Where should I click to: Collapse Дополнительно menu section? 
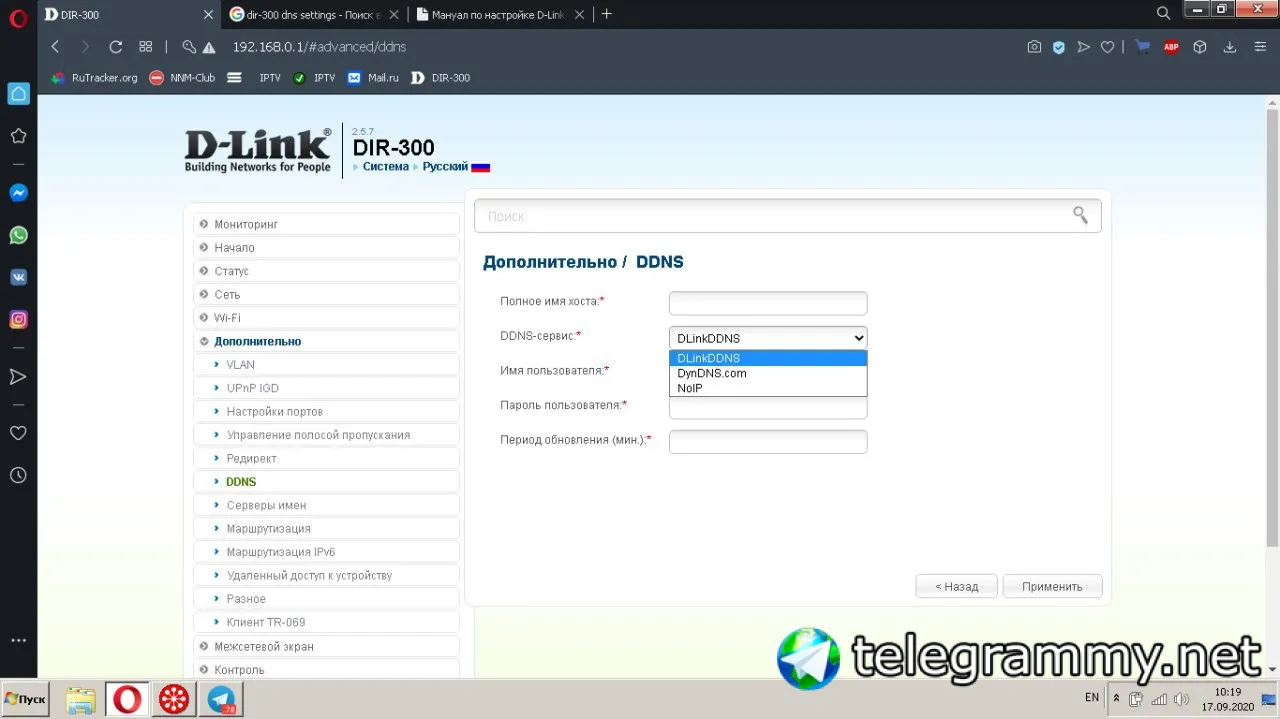click(326, 341)
